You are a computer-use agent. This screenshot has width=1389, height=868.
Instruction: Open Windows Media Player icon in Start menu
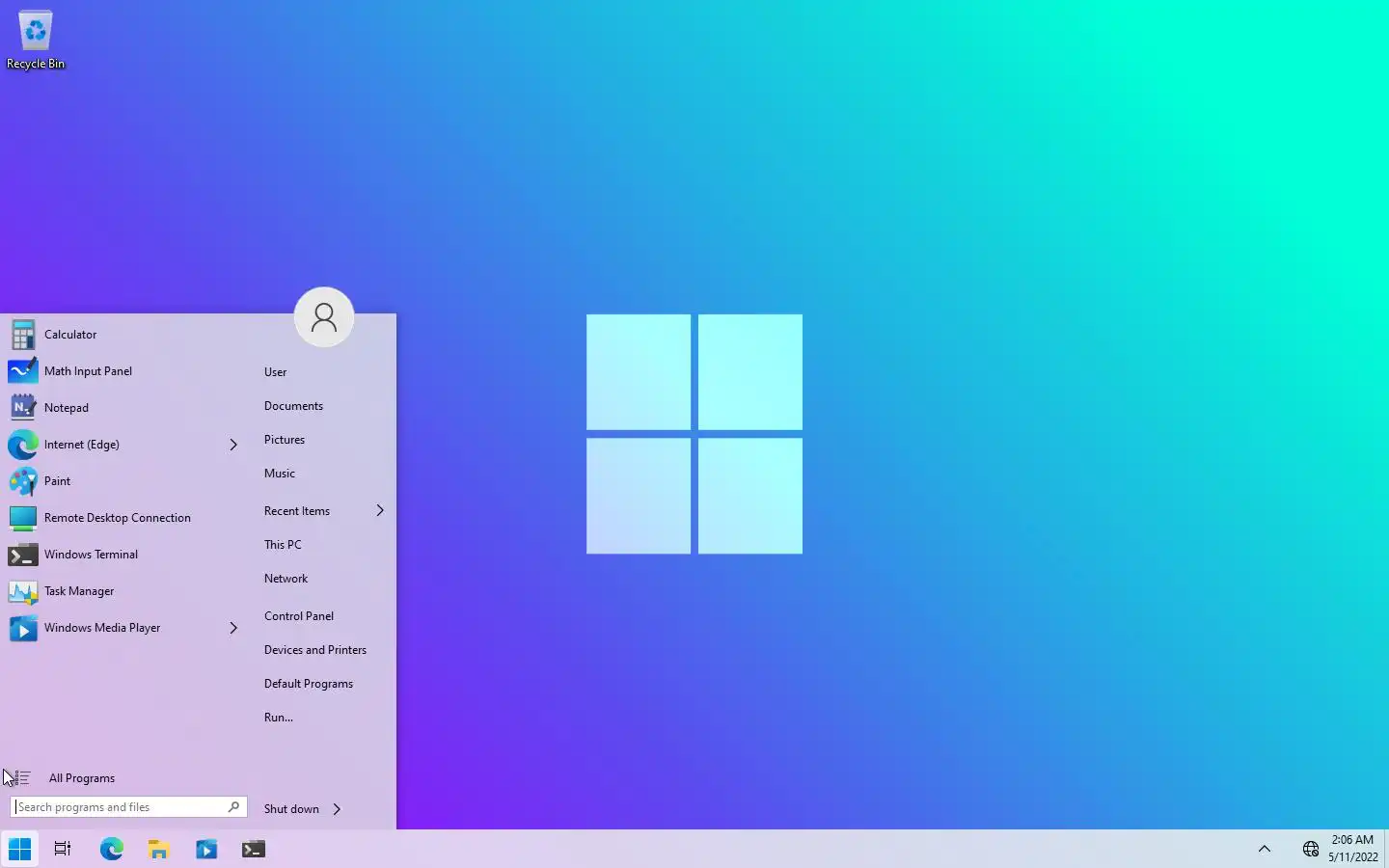click(x=23, y=628)
